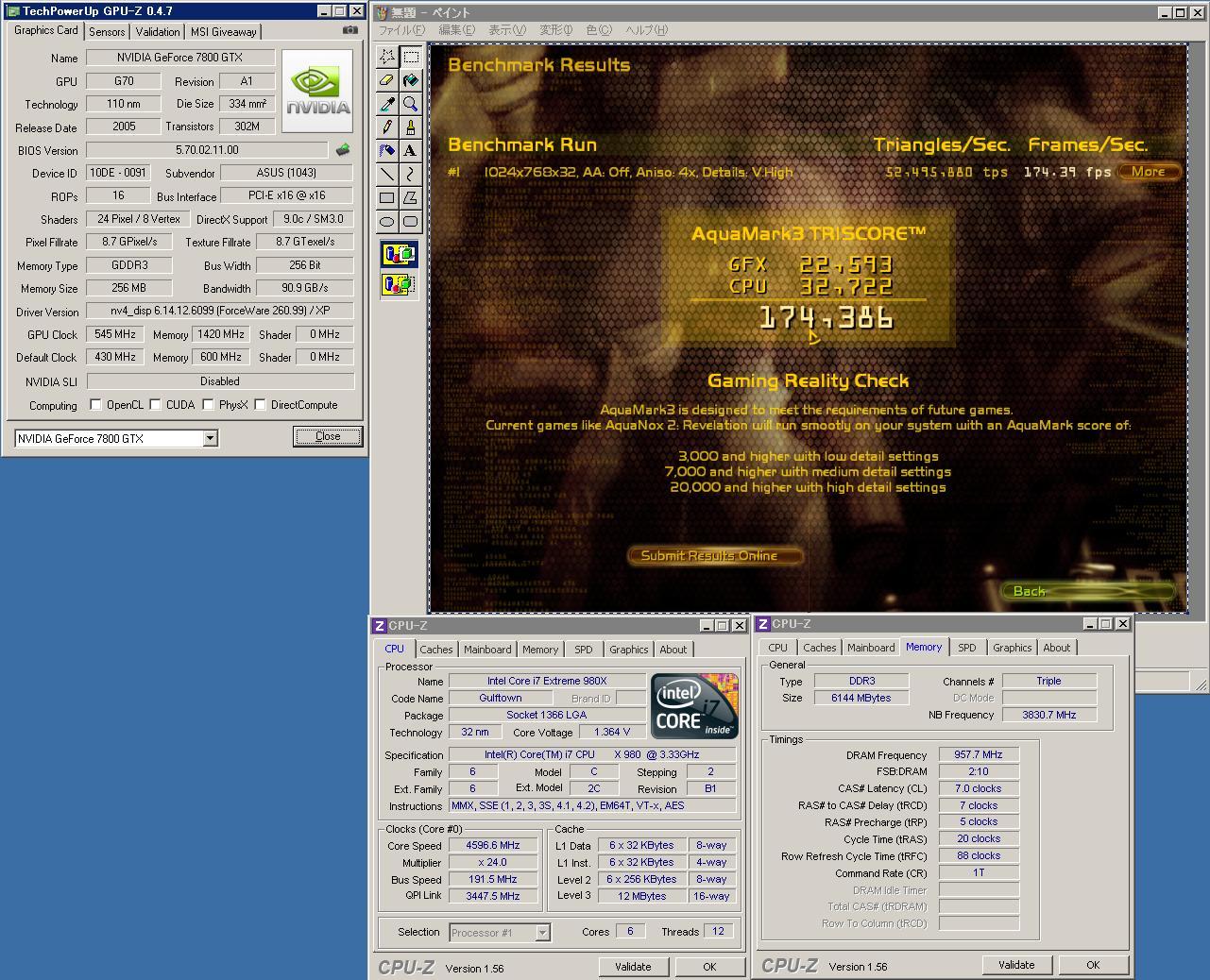
Task: Click the Core Speed 4596.6 MHz value
Action: coord(493,846)
